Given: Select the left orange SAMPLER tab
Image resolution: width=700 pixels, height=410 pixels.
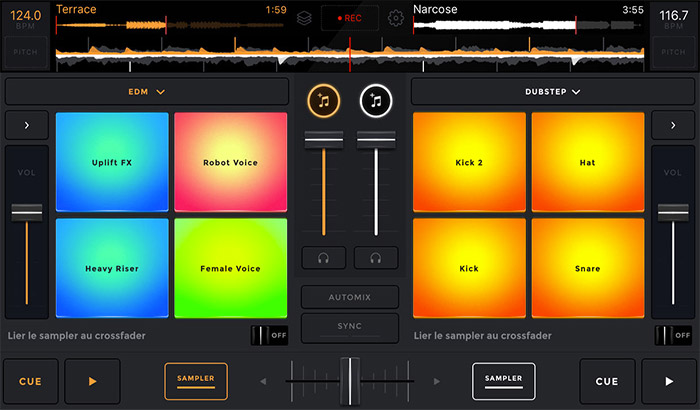Looking at the screenshot, I should tap(196, 381).
